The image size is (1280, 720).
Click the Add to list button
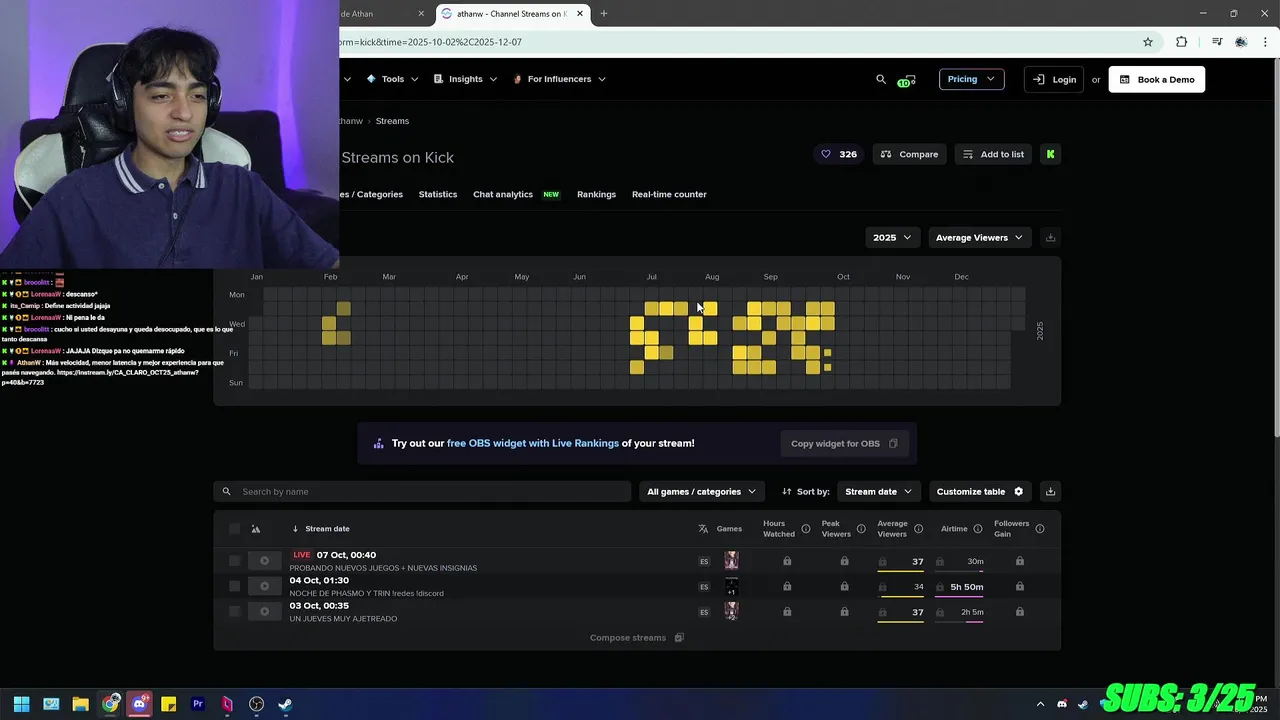(x=993, y=154)
